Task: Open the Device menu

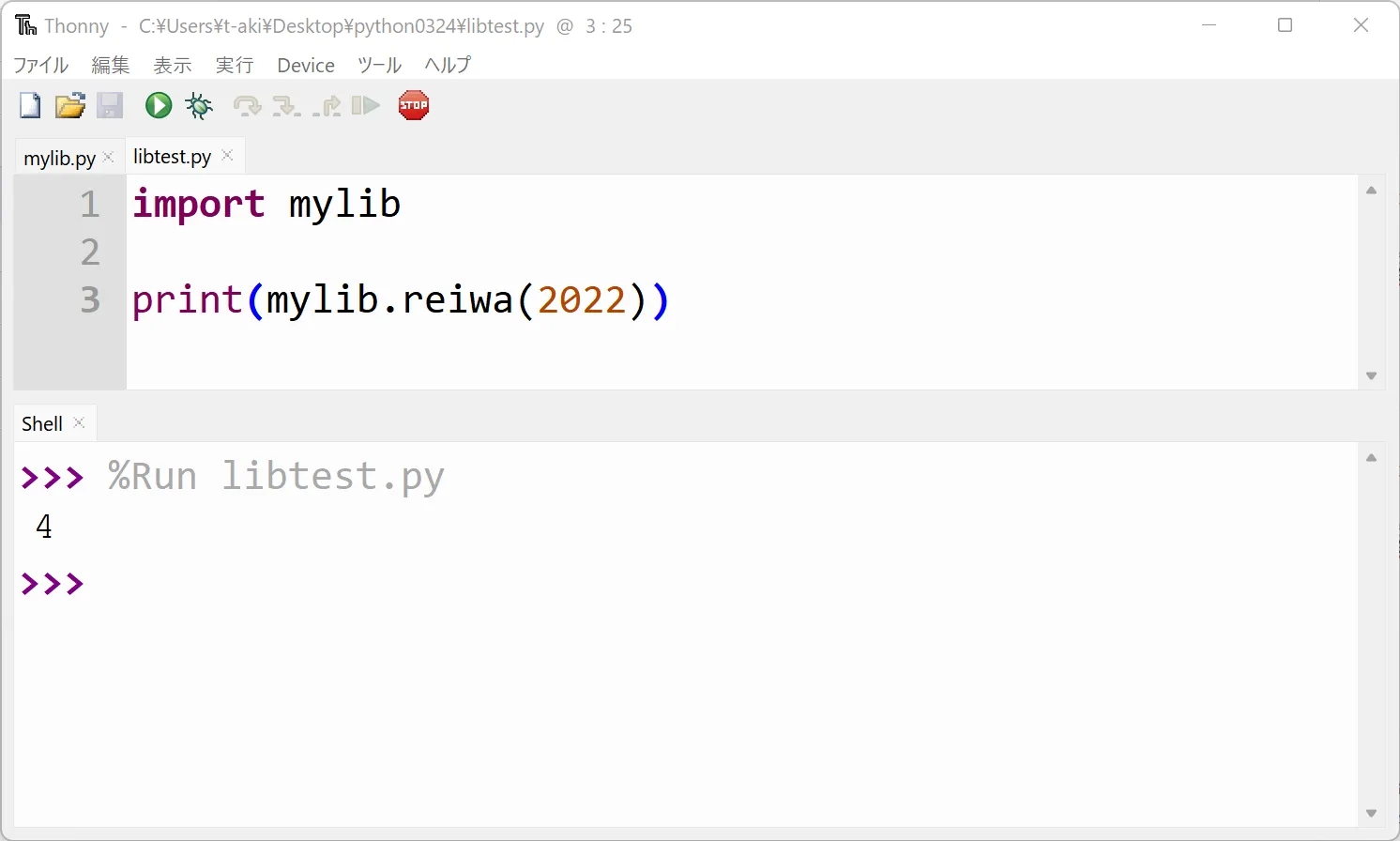Action: pyautogui.click(x=306, y=65)
